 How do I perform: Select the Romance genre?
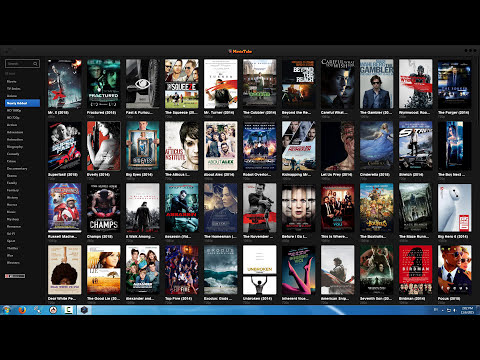[14, 227]
